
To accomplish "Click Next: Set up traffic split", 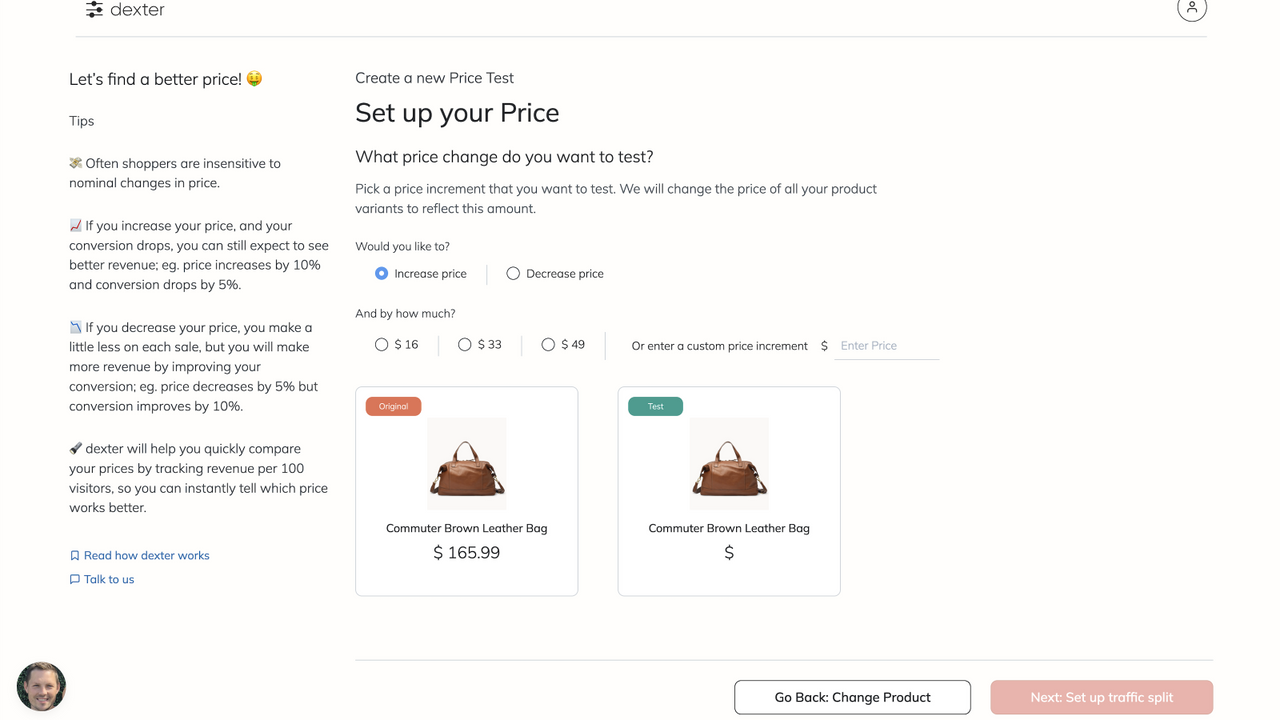I will [x=1101, y=697].
